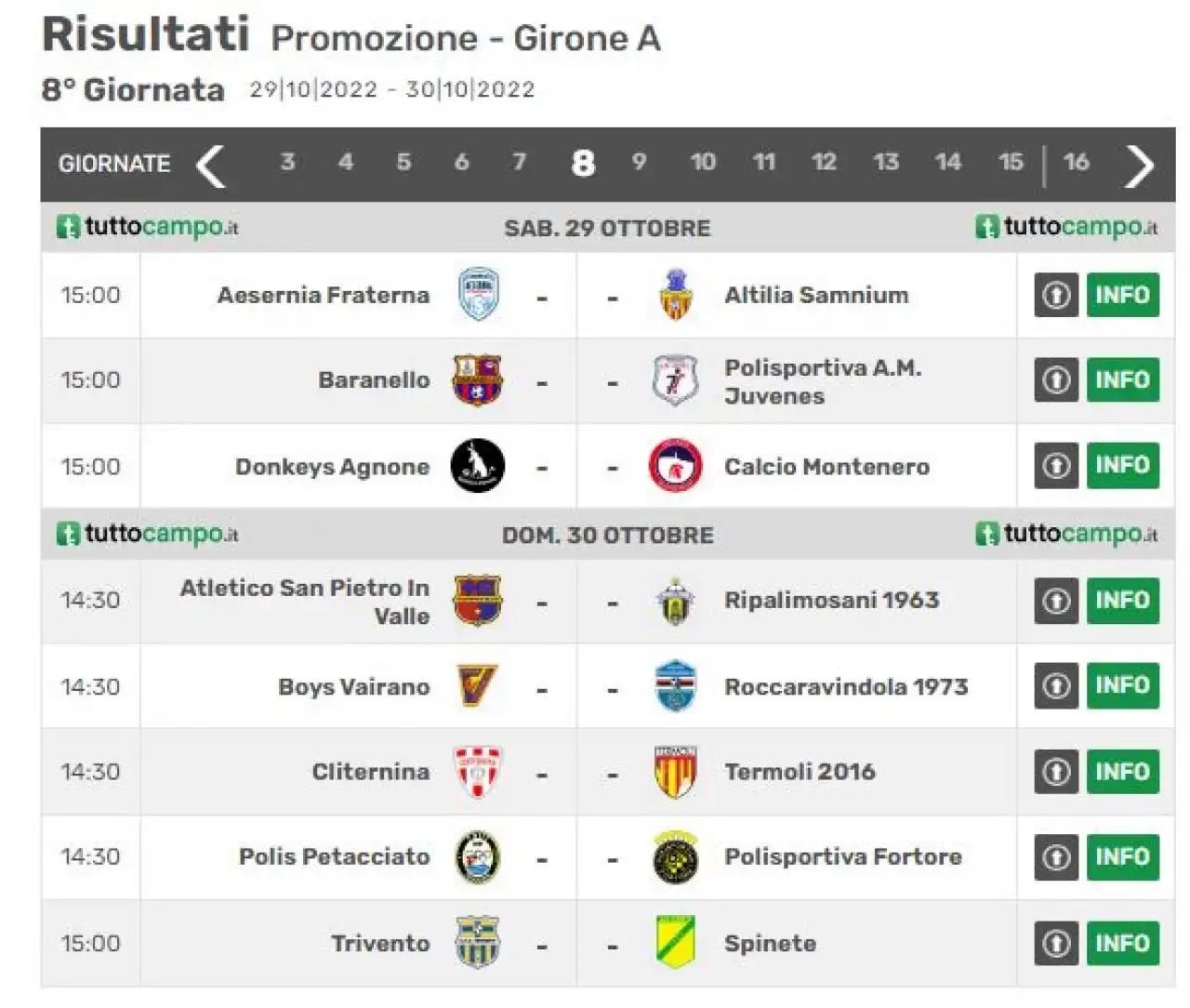Screen dimensions: 1190x1008
Task: Open the Polisportiva Fortore round badge
Action: pos(675,856)
